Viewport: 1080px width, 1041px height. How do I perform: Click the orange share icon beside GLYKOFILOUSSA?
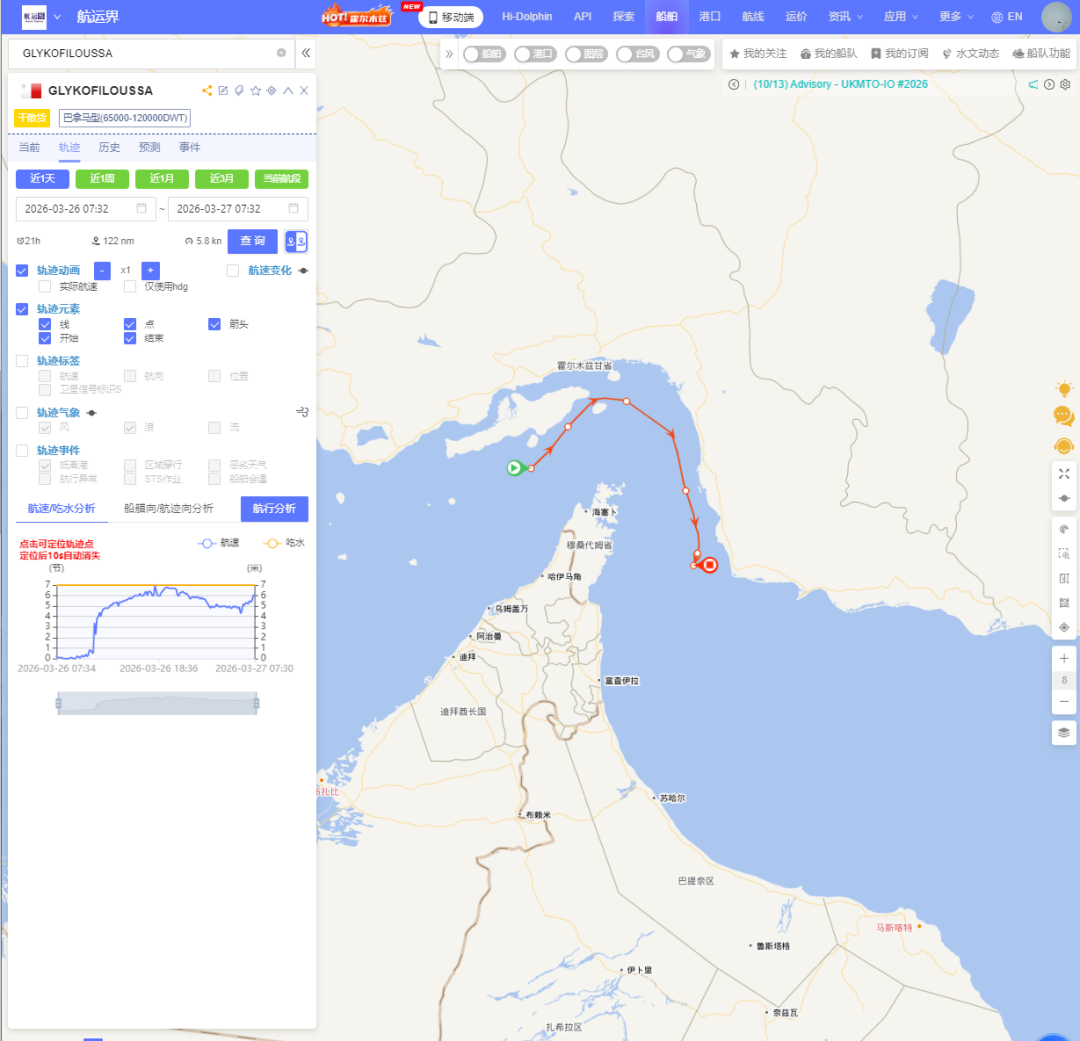pos(207,91)
